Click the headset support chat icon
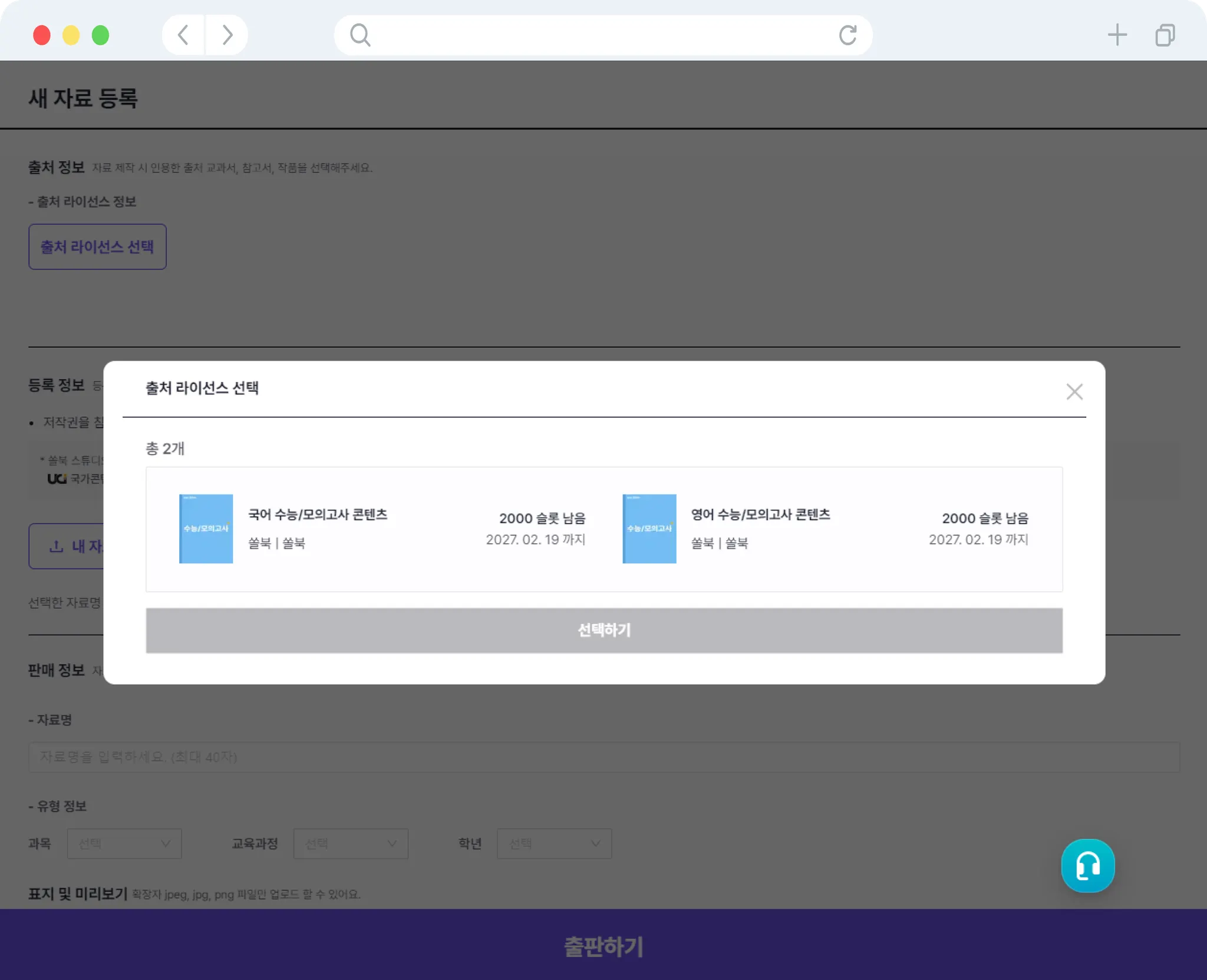The width and height of the screenshot is (1207, 980). [x=1087, y=865]
